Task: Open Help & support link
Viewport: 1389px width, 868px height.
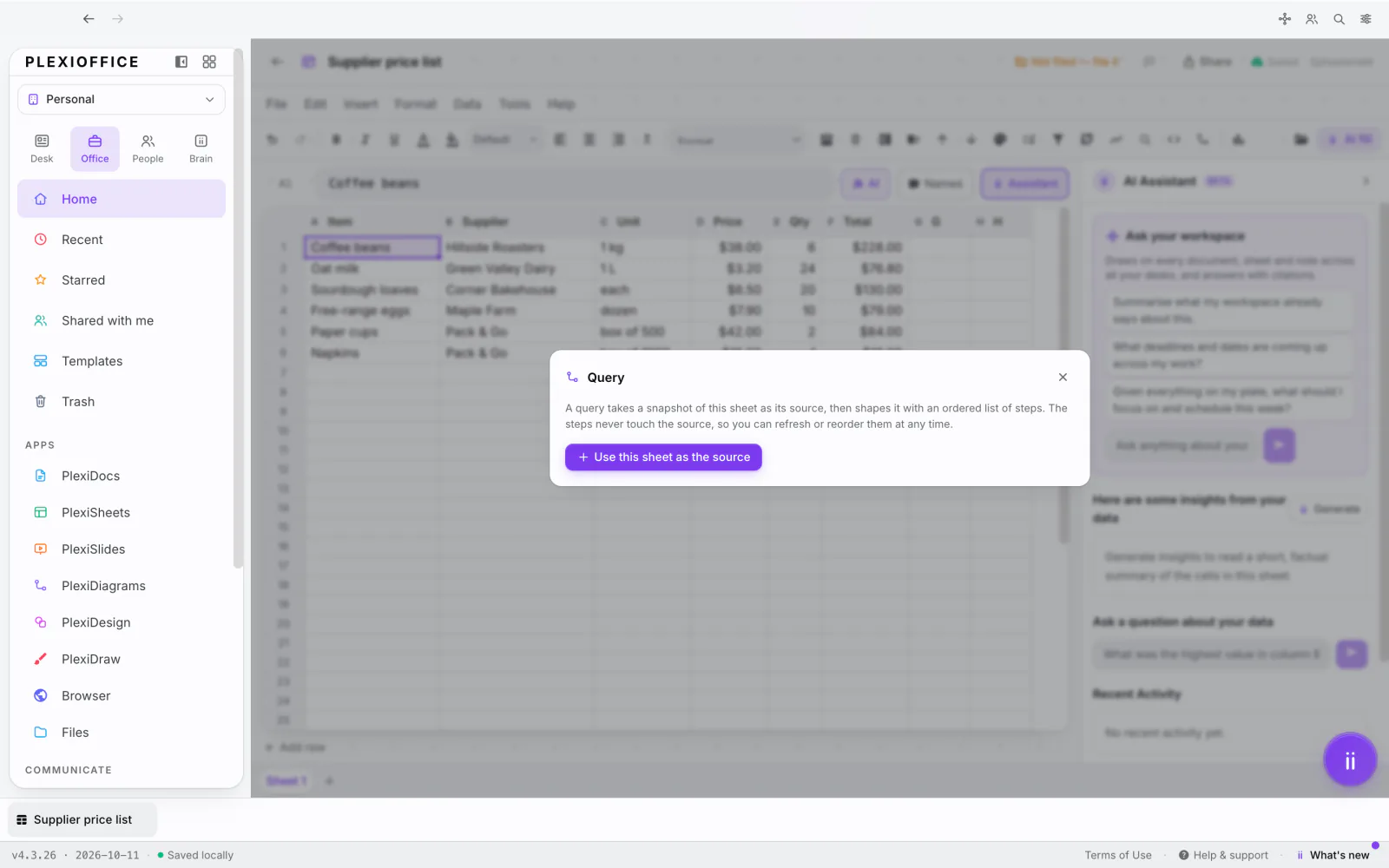Action: (x=1223, y=855)
